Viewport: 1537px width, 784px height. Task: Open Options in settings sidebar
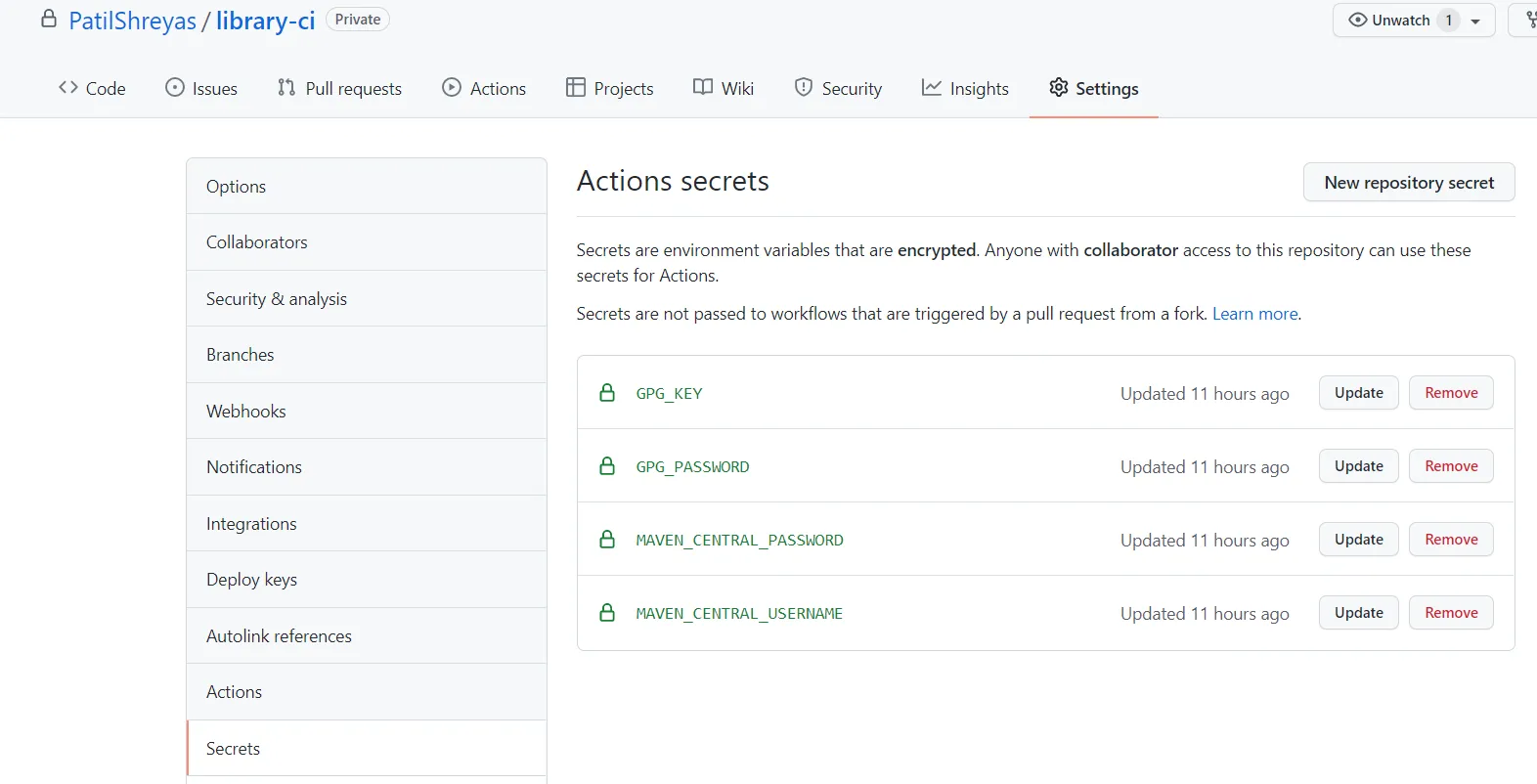pyautogui.click(x=367, y=186)
